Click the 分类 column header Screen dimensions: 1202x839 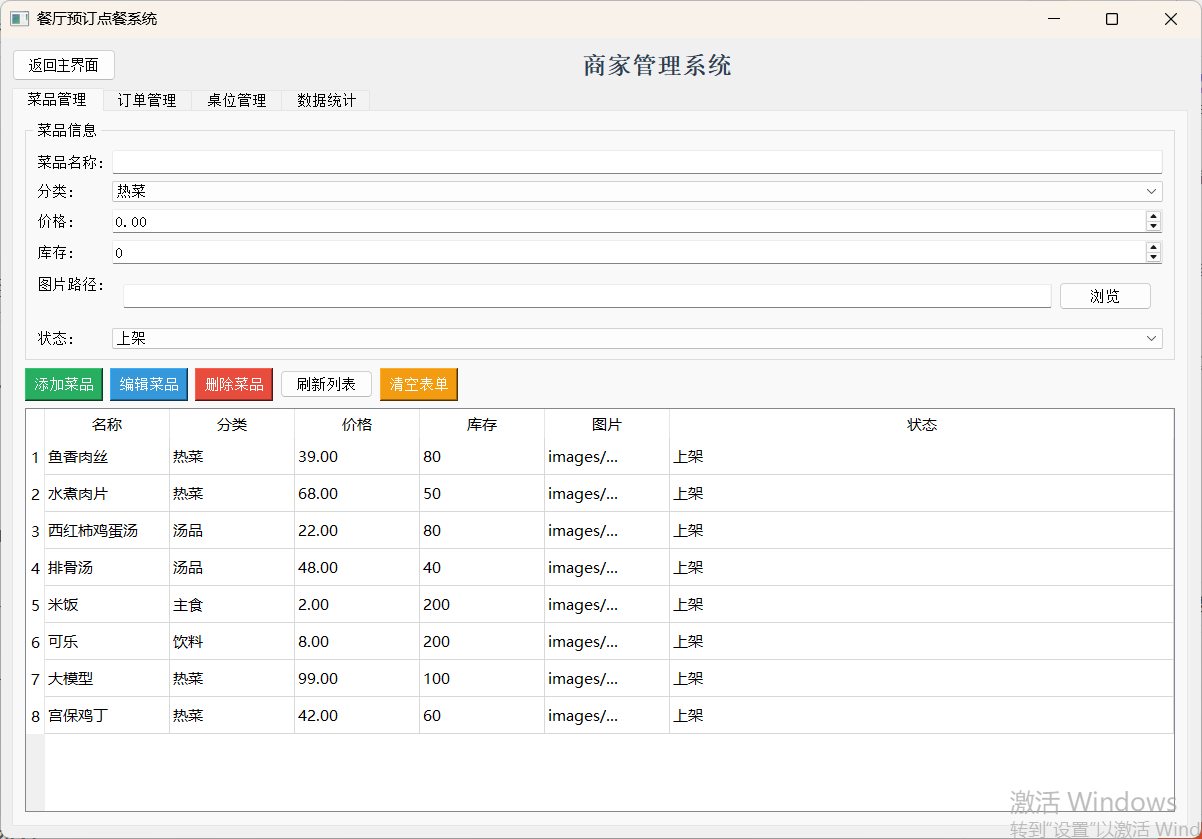(x=232, y=424)
